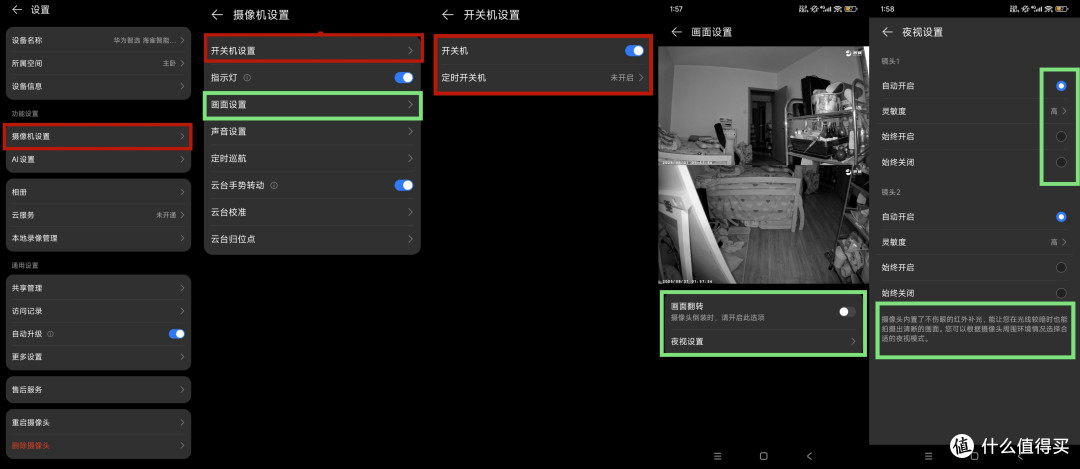Tap the red 删除摄像头 option

pyautogui.click(x=98, y=446)
